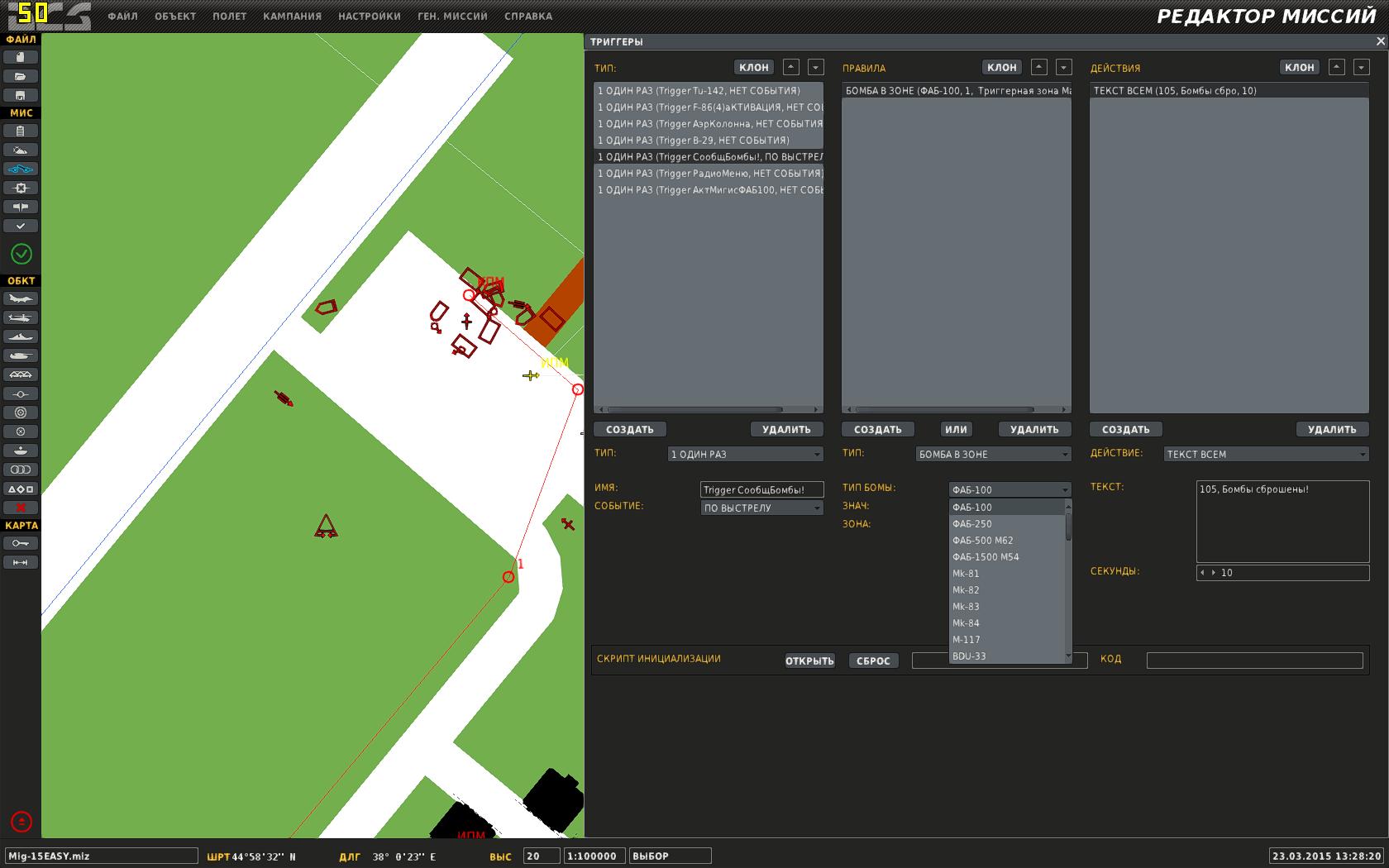The width and height of the screenshot is (1389, 868).
Task: Open the weather settings cloud icon
Action: (21, 150)
